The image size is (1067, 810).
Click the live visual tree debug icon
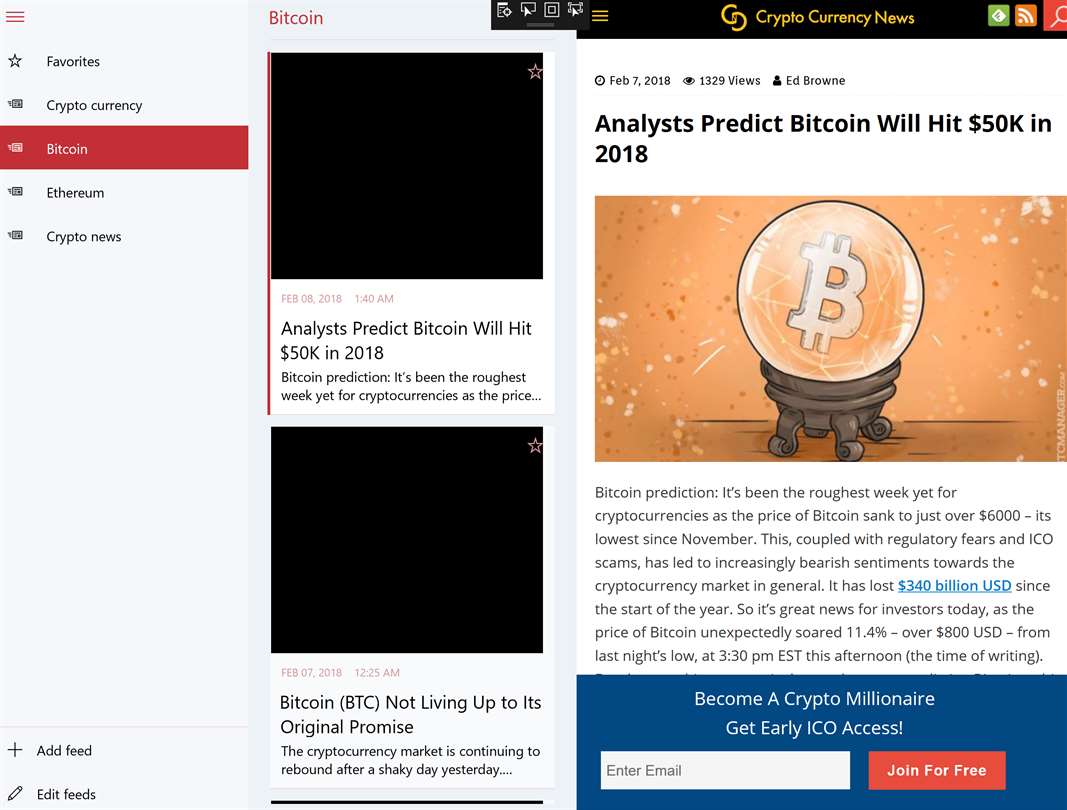pyautogui.click(x=504, y=10)
